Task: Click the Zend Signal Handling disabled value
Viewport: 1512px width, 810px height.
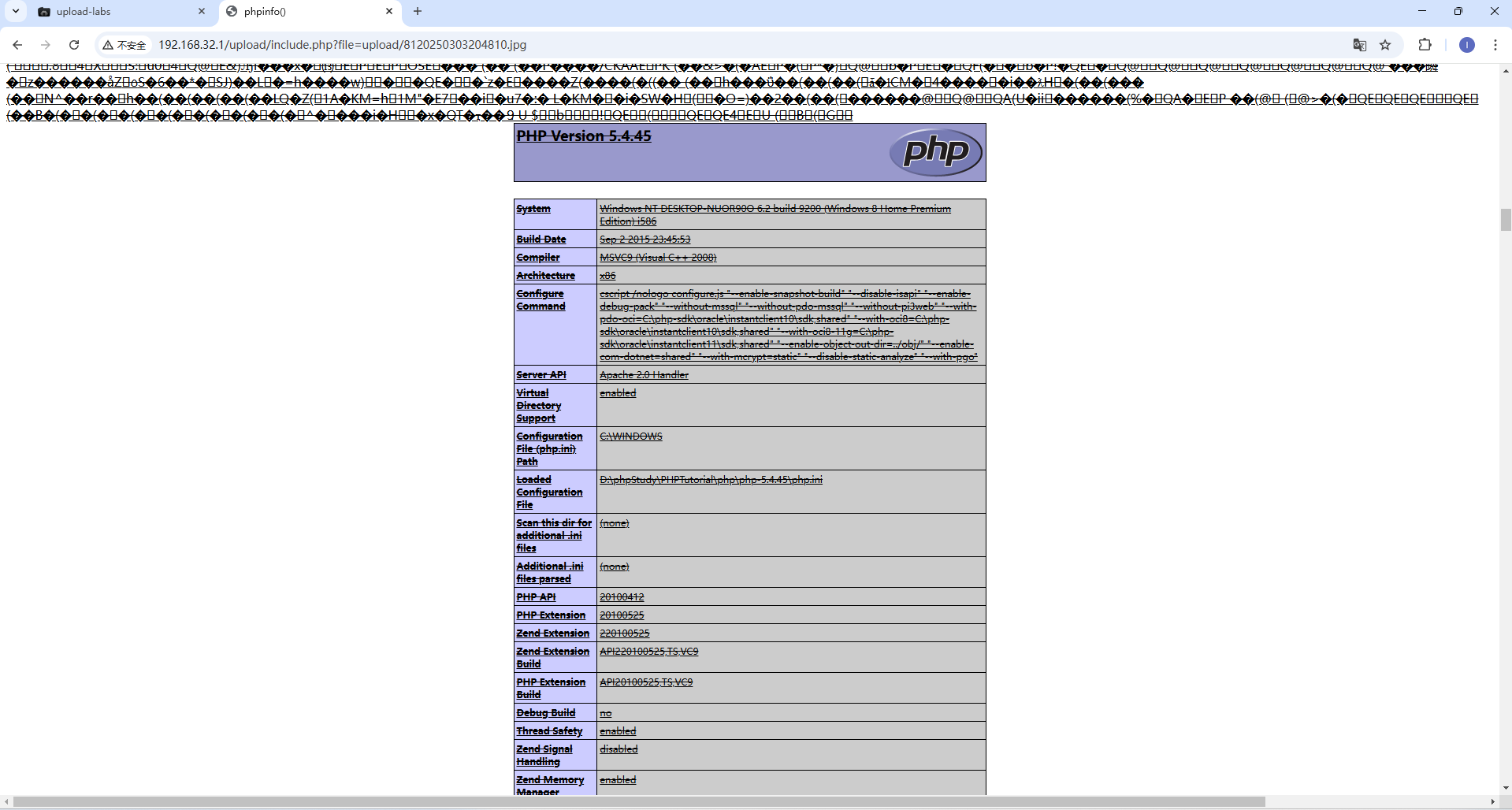Action: (x=619, y=749)
